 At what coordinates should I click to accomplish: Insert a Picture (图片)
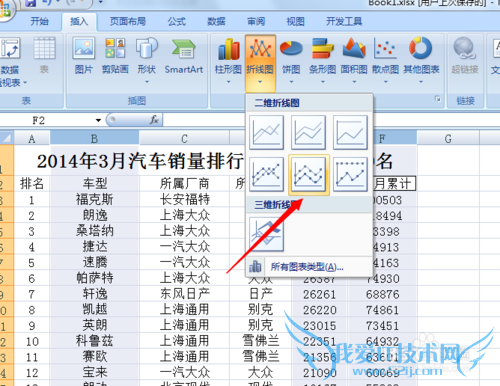tap(84, 56)
